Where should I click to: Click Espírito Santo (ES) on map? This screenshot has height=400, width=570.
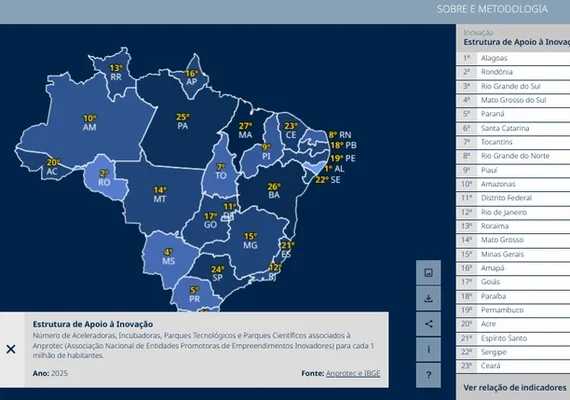tap(287, 249)
